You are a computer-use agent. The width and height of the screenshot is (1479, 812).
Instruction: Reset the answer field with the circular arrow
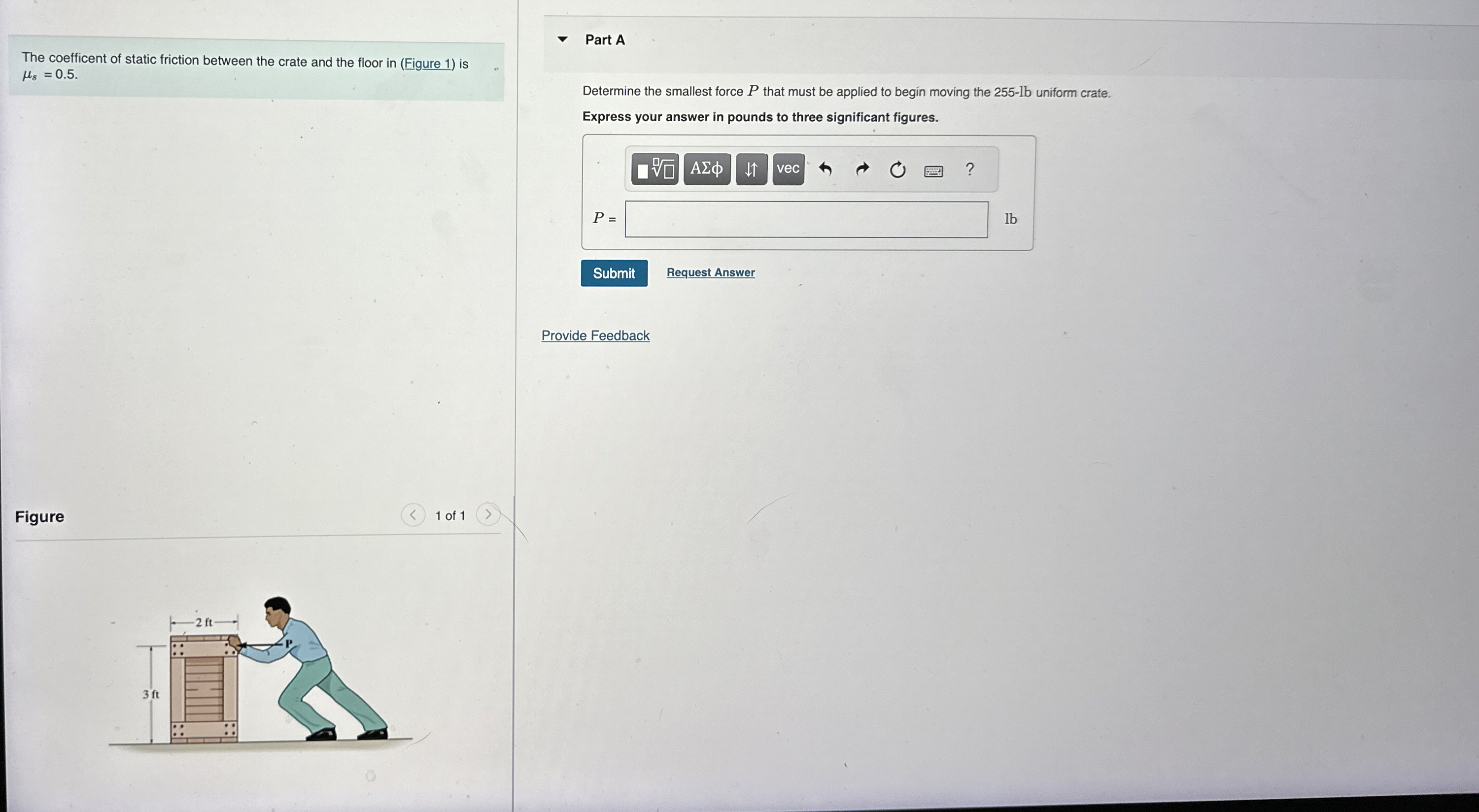click(897, 170)
